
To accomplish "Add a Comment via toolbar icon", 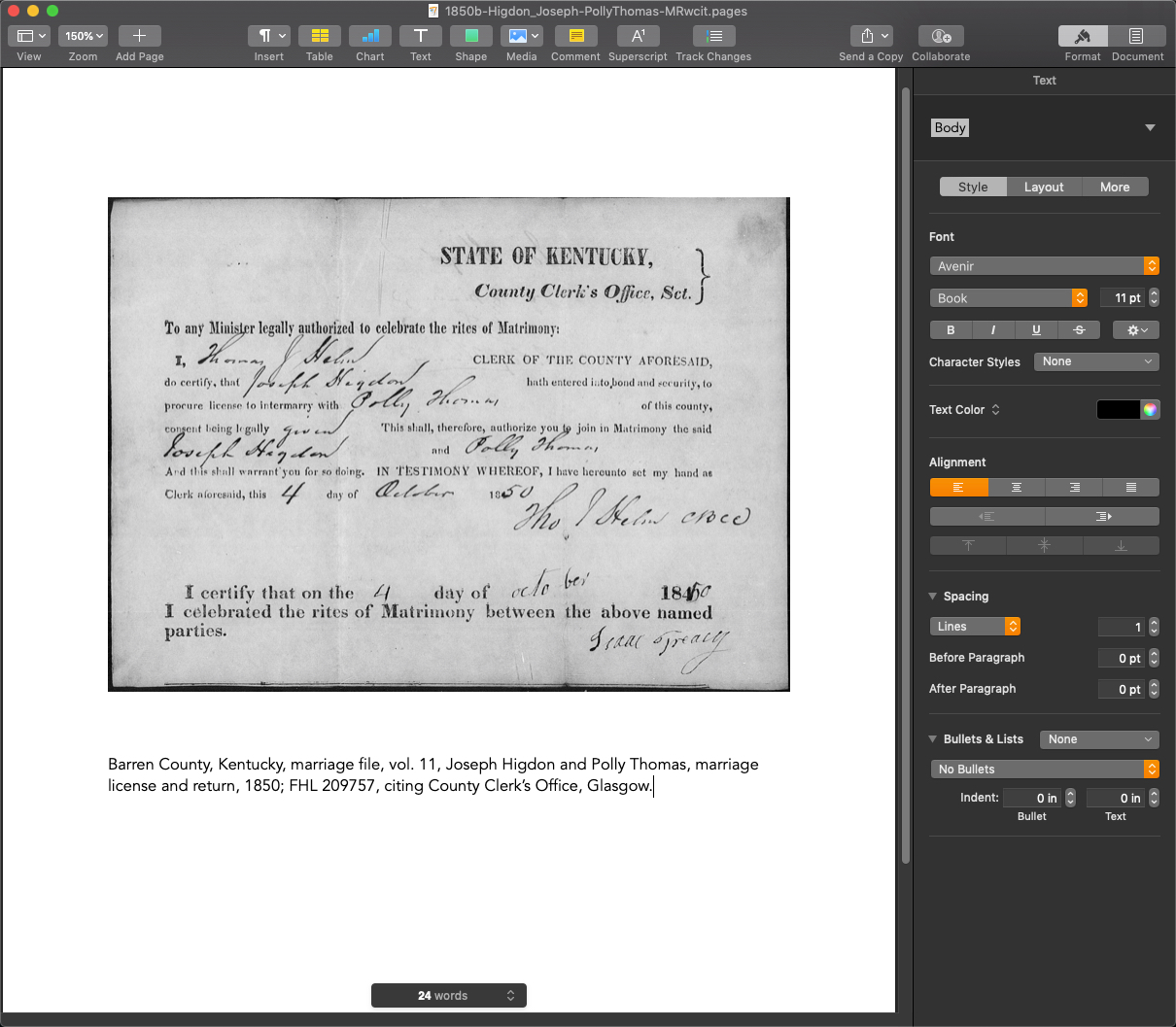I will point(575,36).
